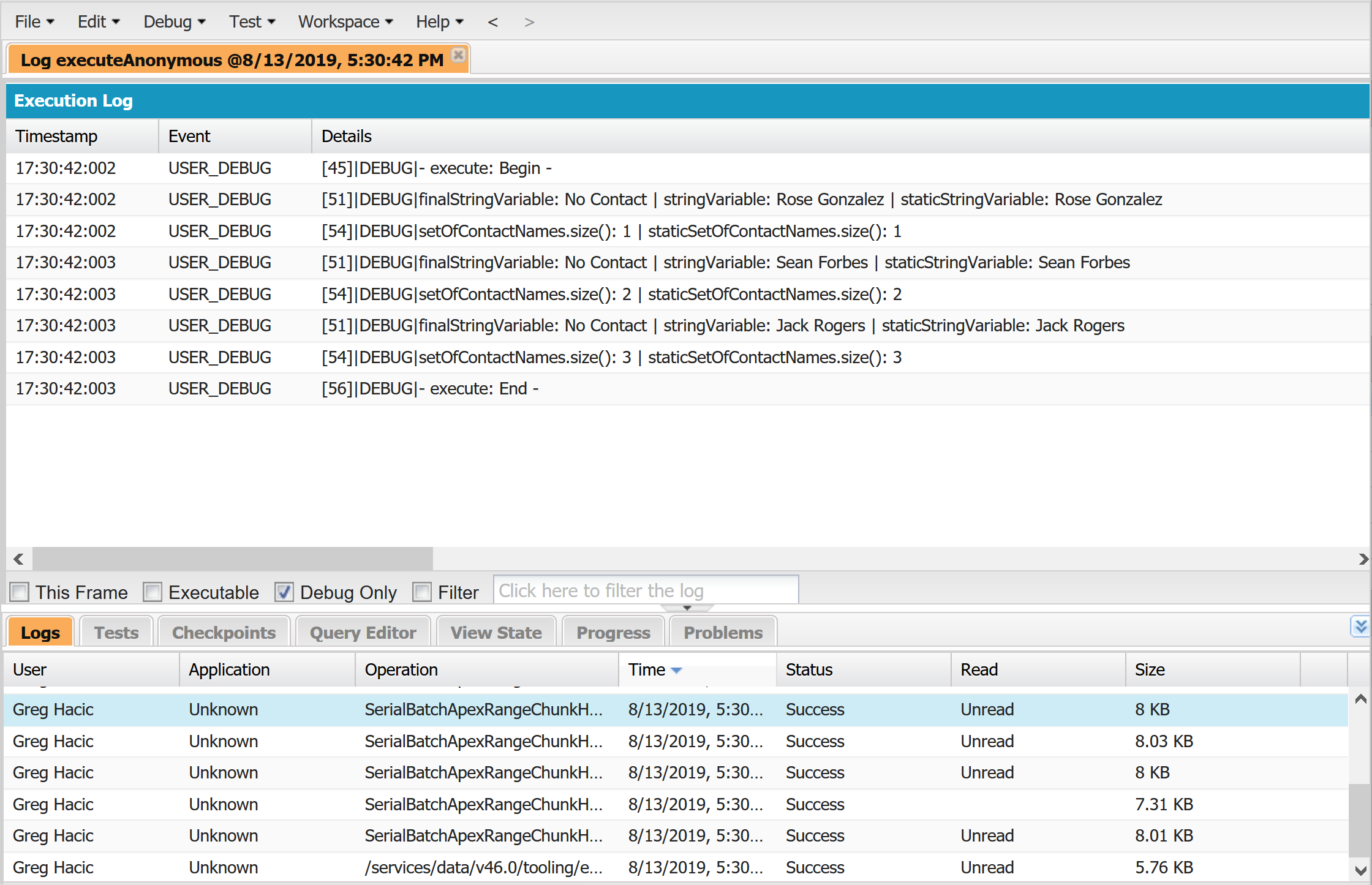This screenshot has width=1372, height=885.
Task: Uncheck the Debug Only checkbox
Action: tap(284, 592)
